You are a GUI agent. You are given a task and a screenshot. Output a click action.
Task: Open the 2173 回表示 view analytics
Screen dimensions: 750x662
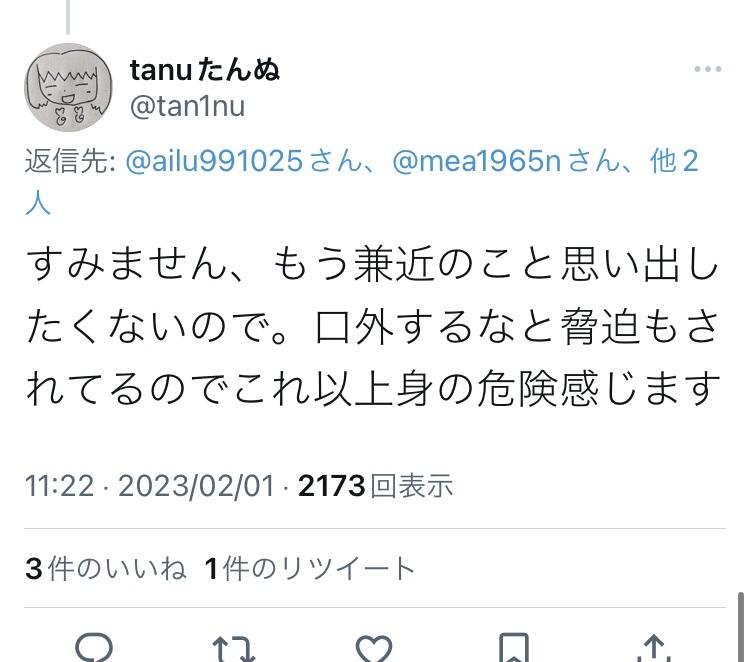[x=375, y=486]
